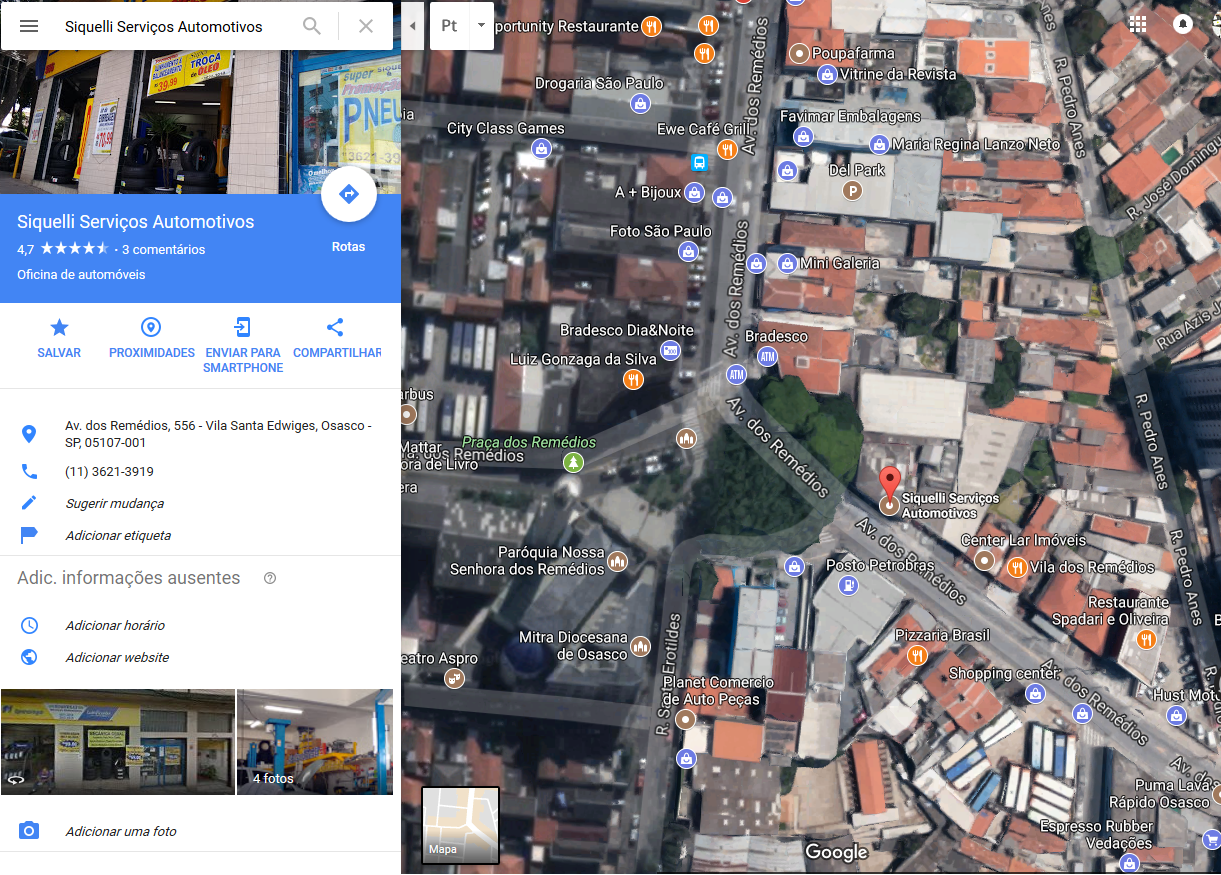
Task: Click the Mini Galeria marker
Action: click(x=787, y=264)
